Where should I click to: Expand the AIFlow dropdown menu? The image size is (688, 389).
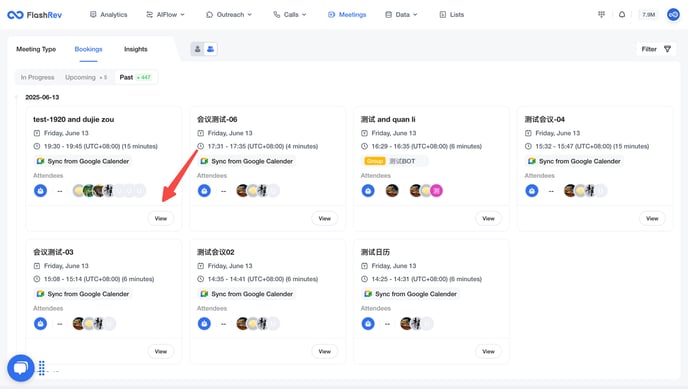(165, 14)
